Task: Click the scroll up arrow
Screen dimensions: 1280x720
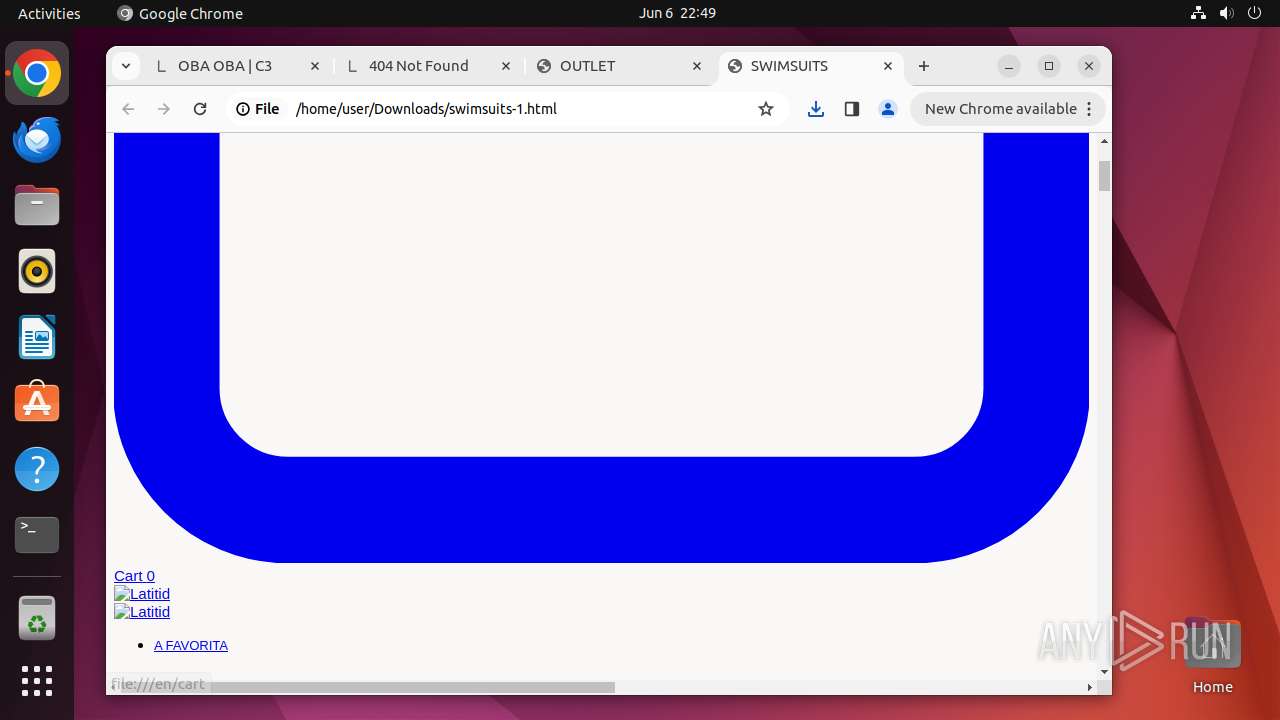Action: click(1104, 141)
